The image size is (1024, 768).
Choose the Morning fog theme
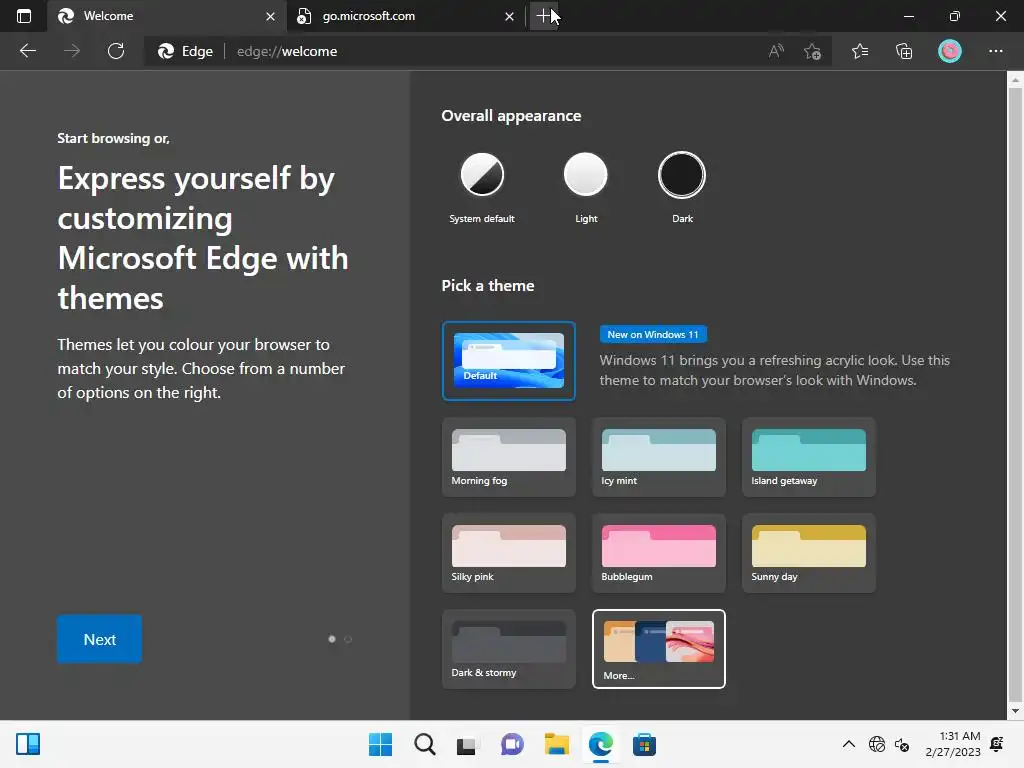(509, 457)
